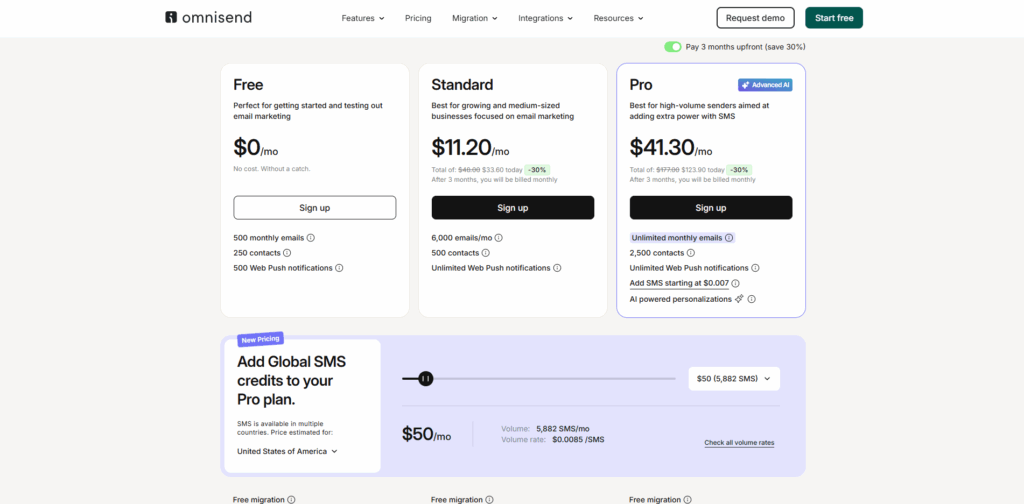This screenshot has width=1024, height=504.
Task: Click the Standard plan -30% discount badge
Action: coord(536,170)
